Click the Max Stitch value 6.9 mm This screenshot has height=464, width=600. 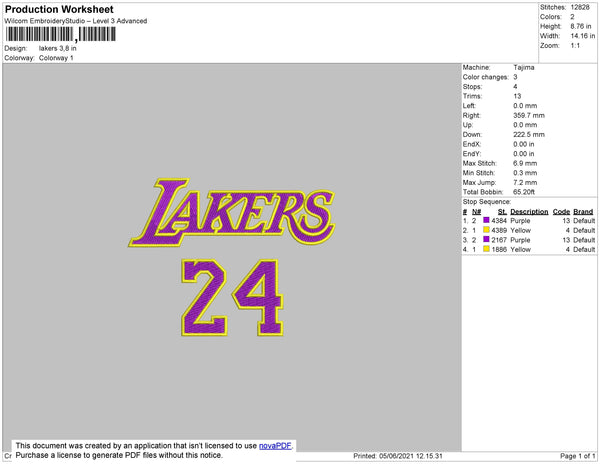click(x=525, y=163)
